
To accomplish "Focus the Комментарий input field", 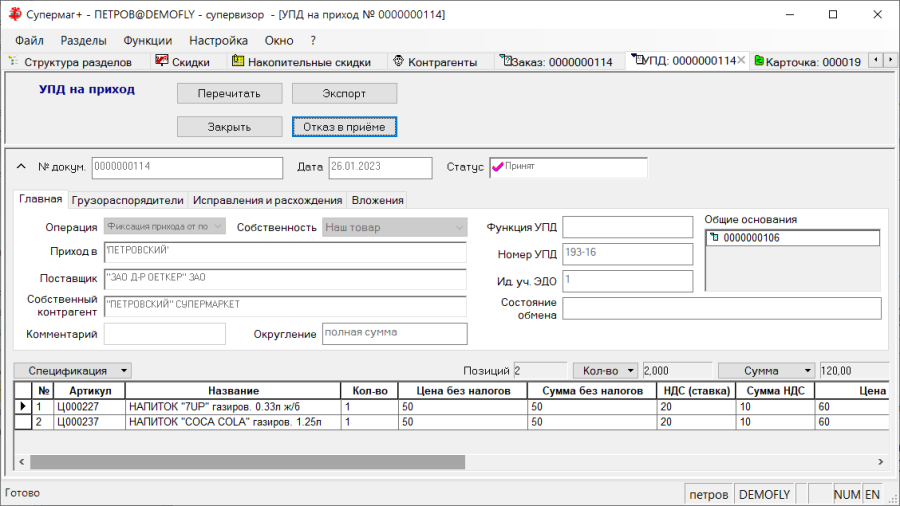I will (x=165, y=334).
